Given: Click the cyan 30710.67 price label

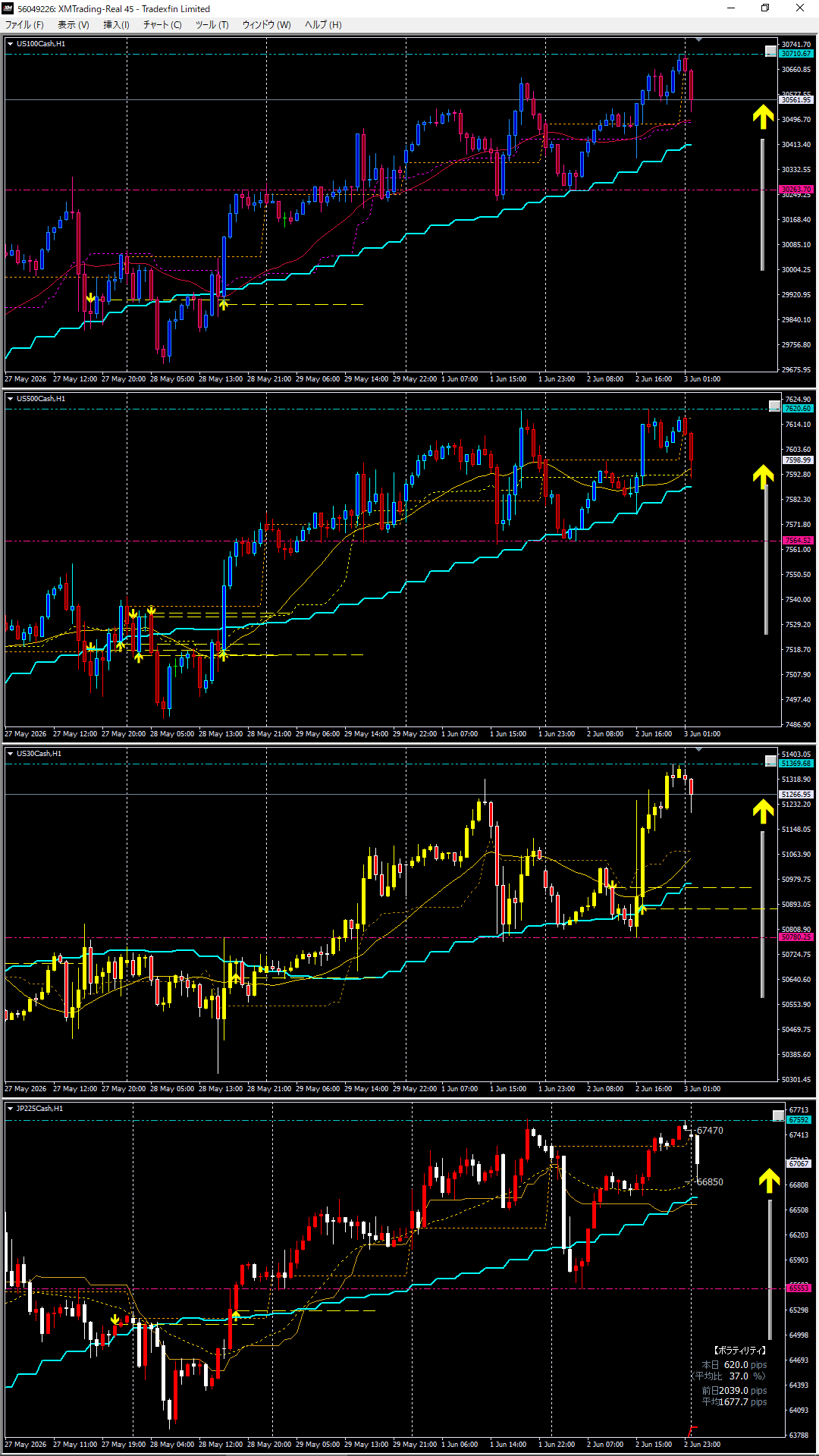Looking at the screenshot, I should point(796,54).
